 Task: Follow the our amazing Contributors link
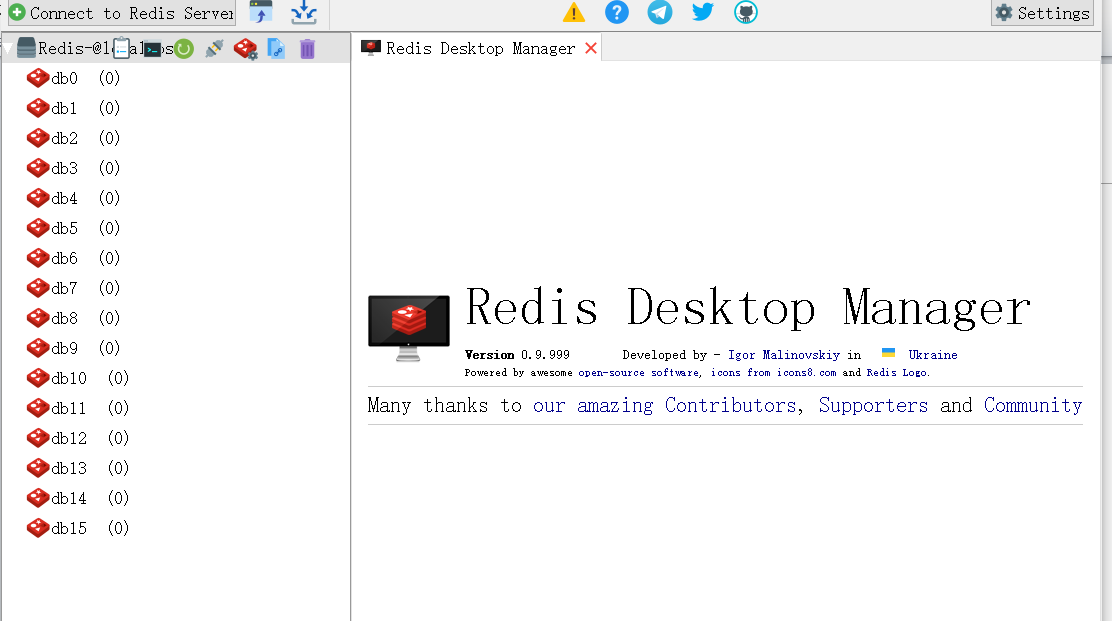(665, 405)
